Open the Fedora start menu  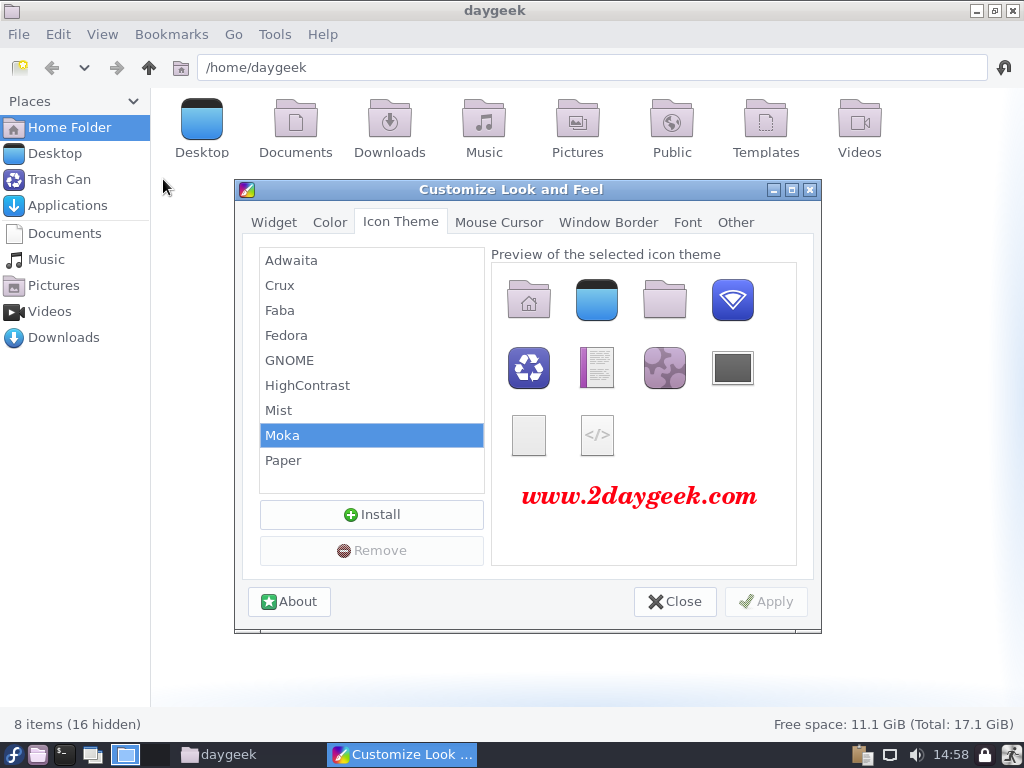(x=14, y=755)
